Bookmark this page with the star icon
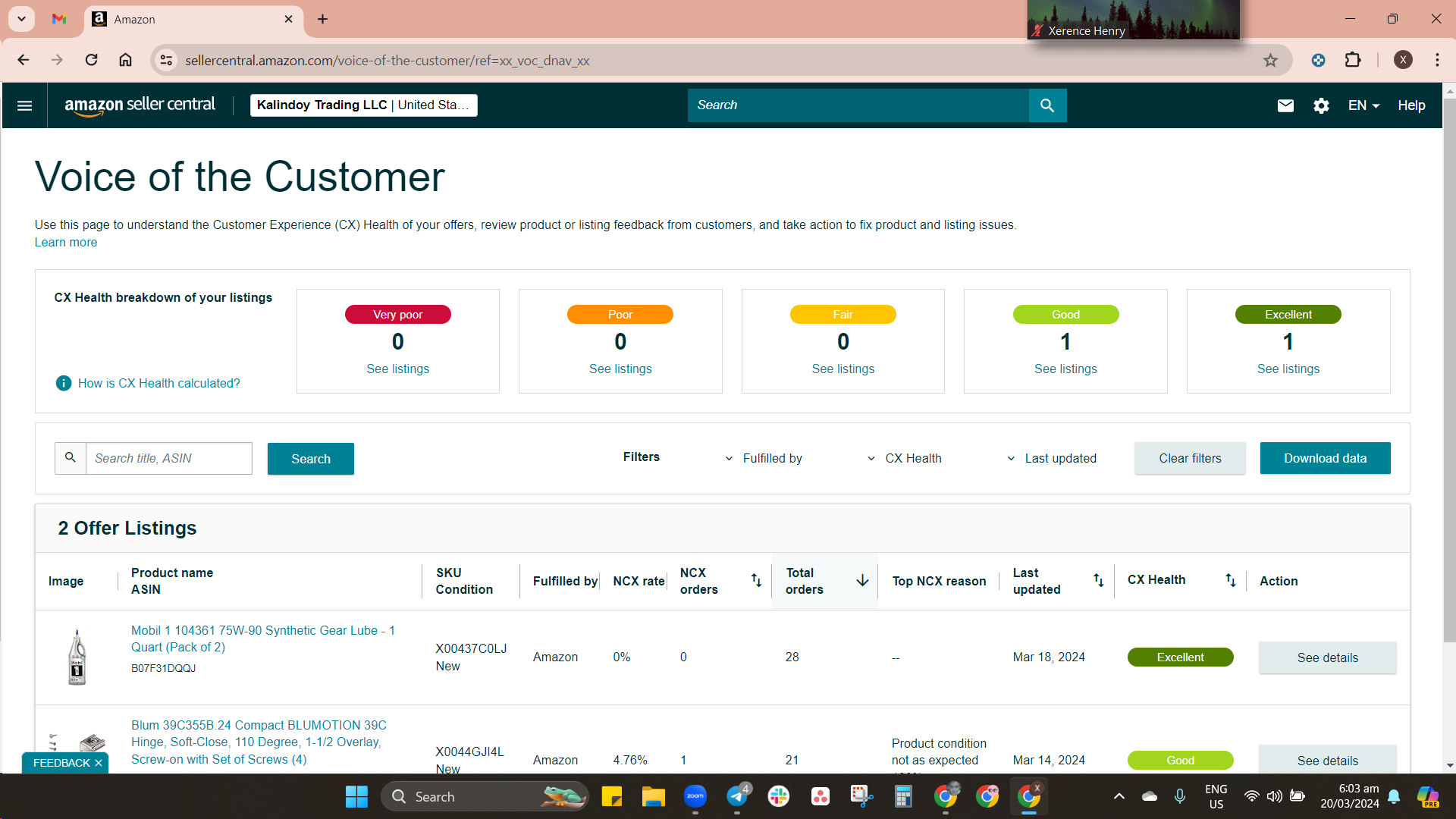Viewport: 1456px width, 819px height. coord(1270,60)
